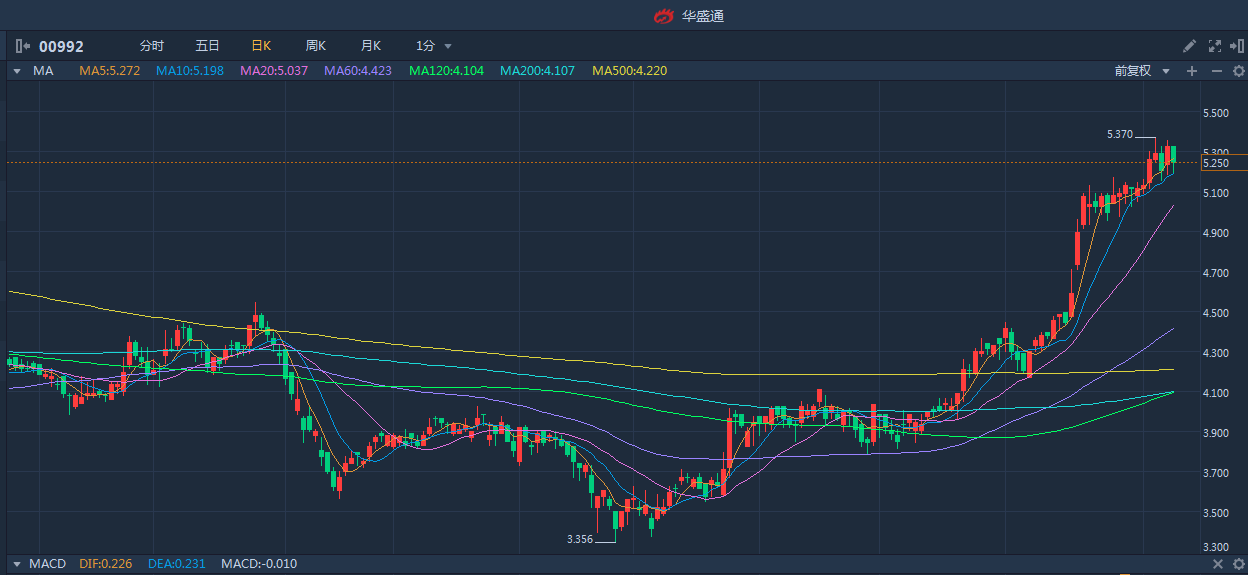Switch to the 五日 five-day tab

pos(207,46)
